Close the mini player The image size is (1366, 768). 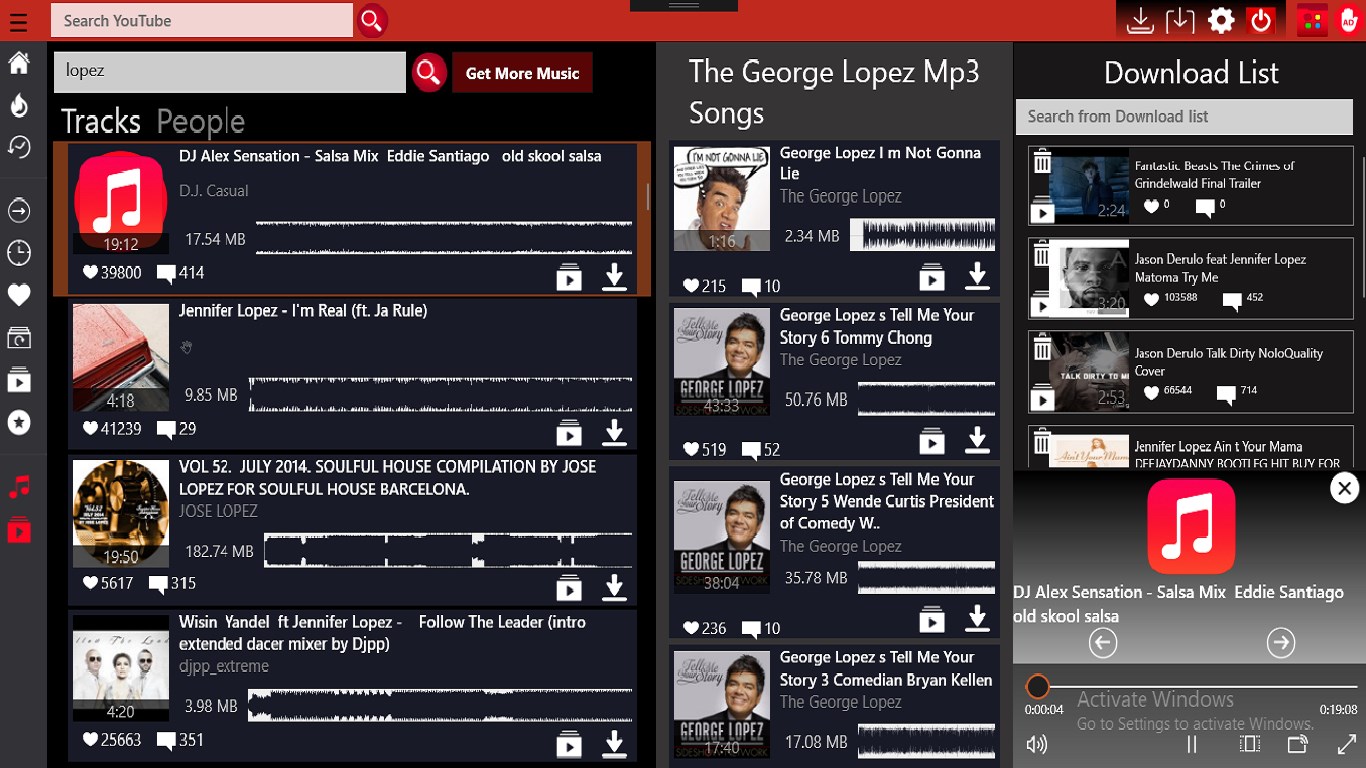pyautogui.click(x=1345, y=488)
